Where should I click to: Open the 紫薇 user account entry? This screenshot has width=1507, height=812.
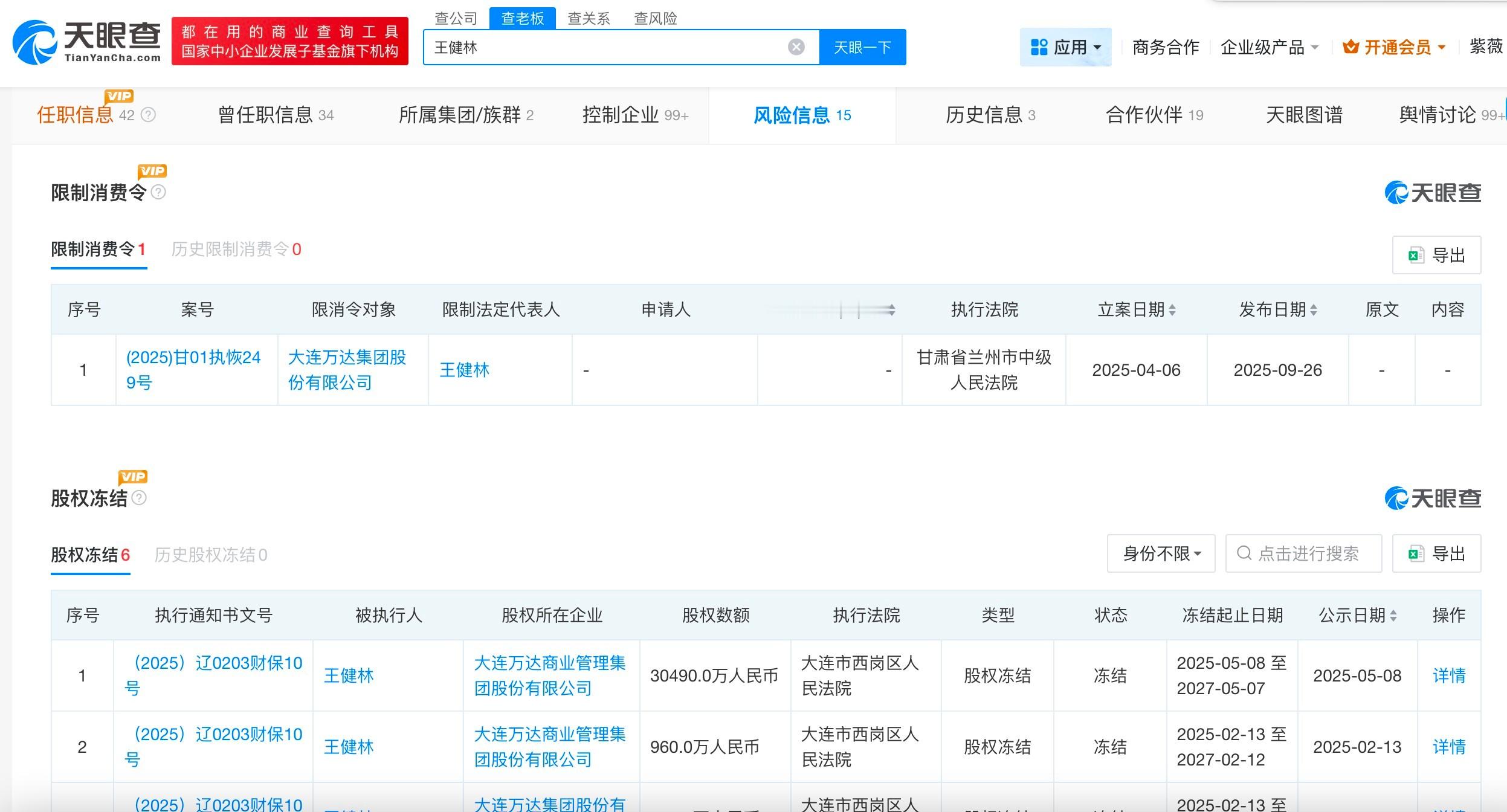click(1486, 46)
